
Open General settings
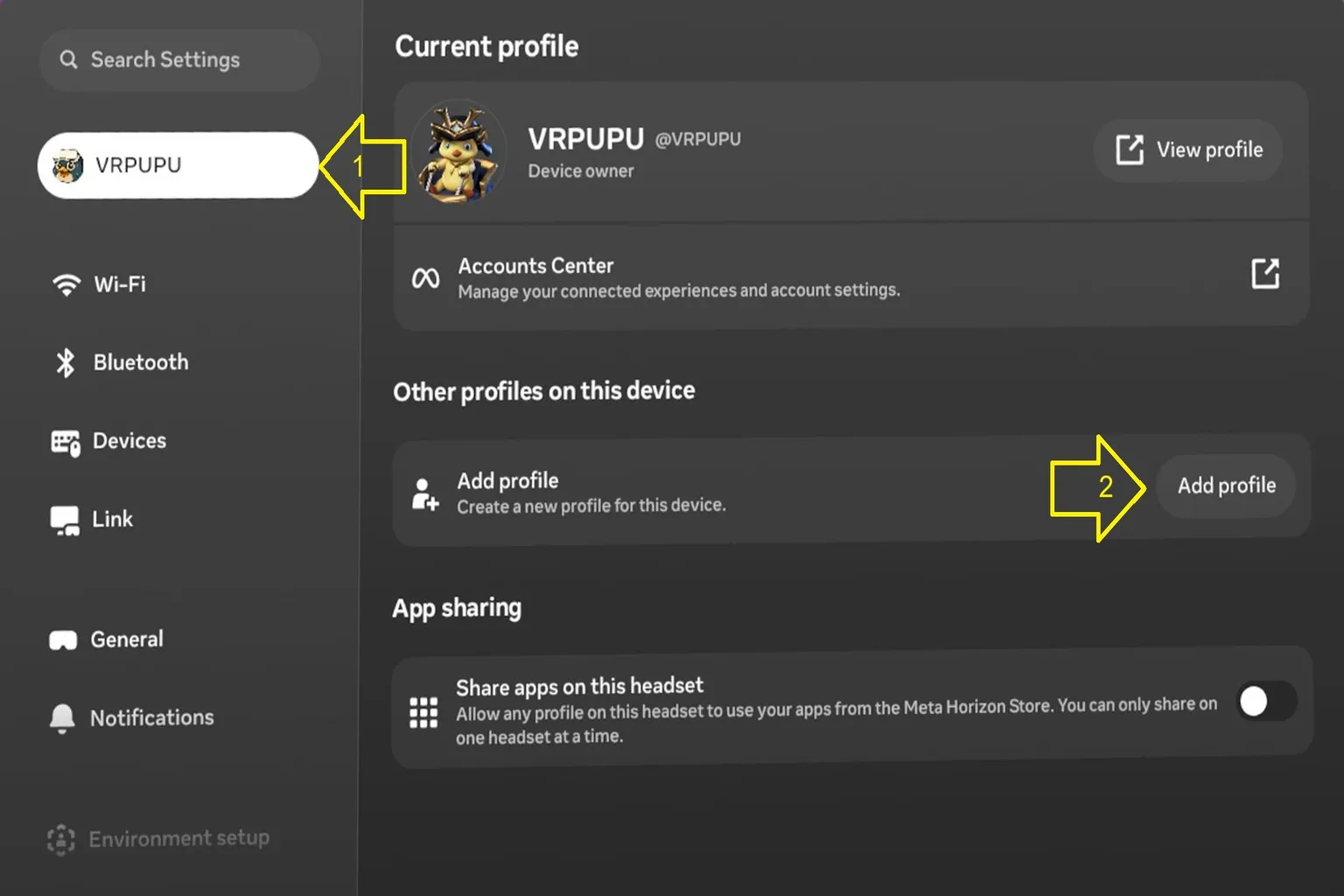tap(127, 640)
